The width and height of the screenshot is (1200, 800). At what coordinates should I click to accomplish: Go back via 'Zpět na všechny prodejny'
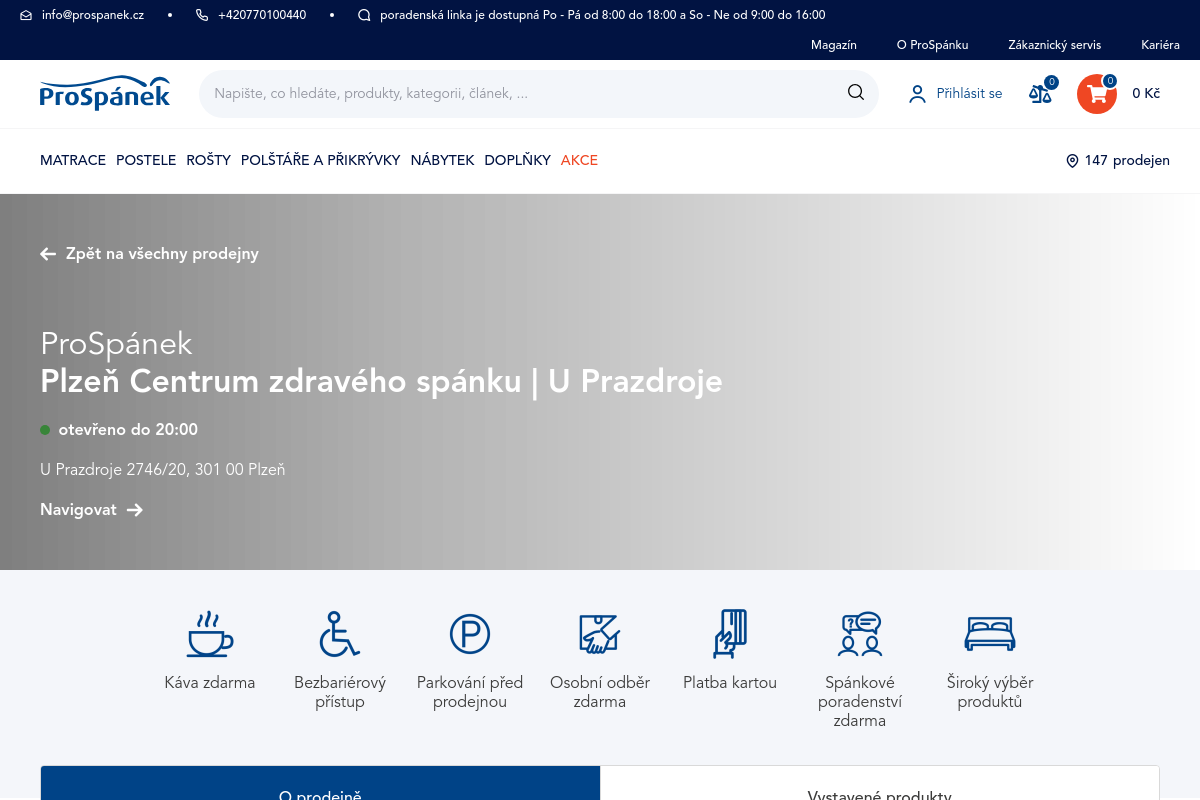point(149,254)
